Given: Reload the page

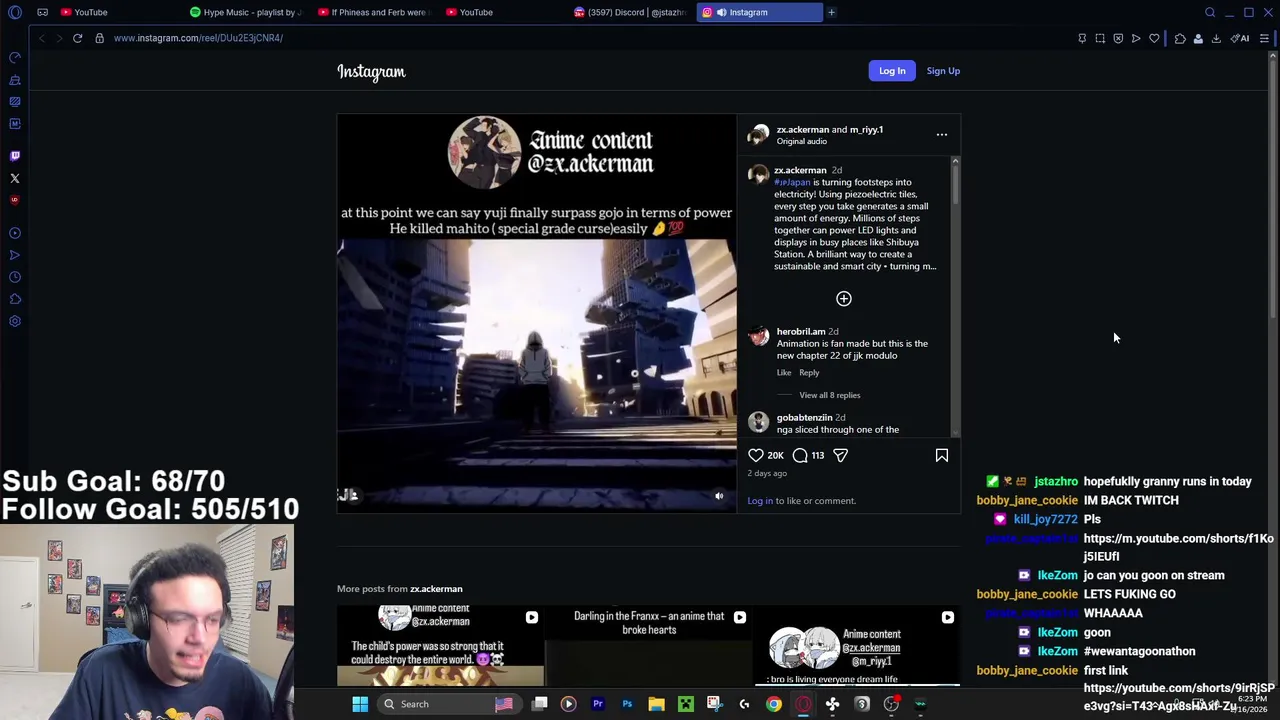Looking at the screenshot, I should click(x=77, y=38).
